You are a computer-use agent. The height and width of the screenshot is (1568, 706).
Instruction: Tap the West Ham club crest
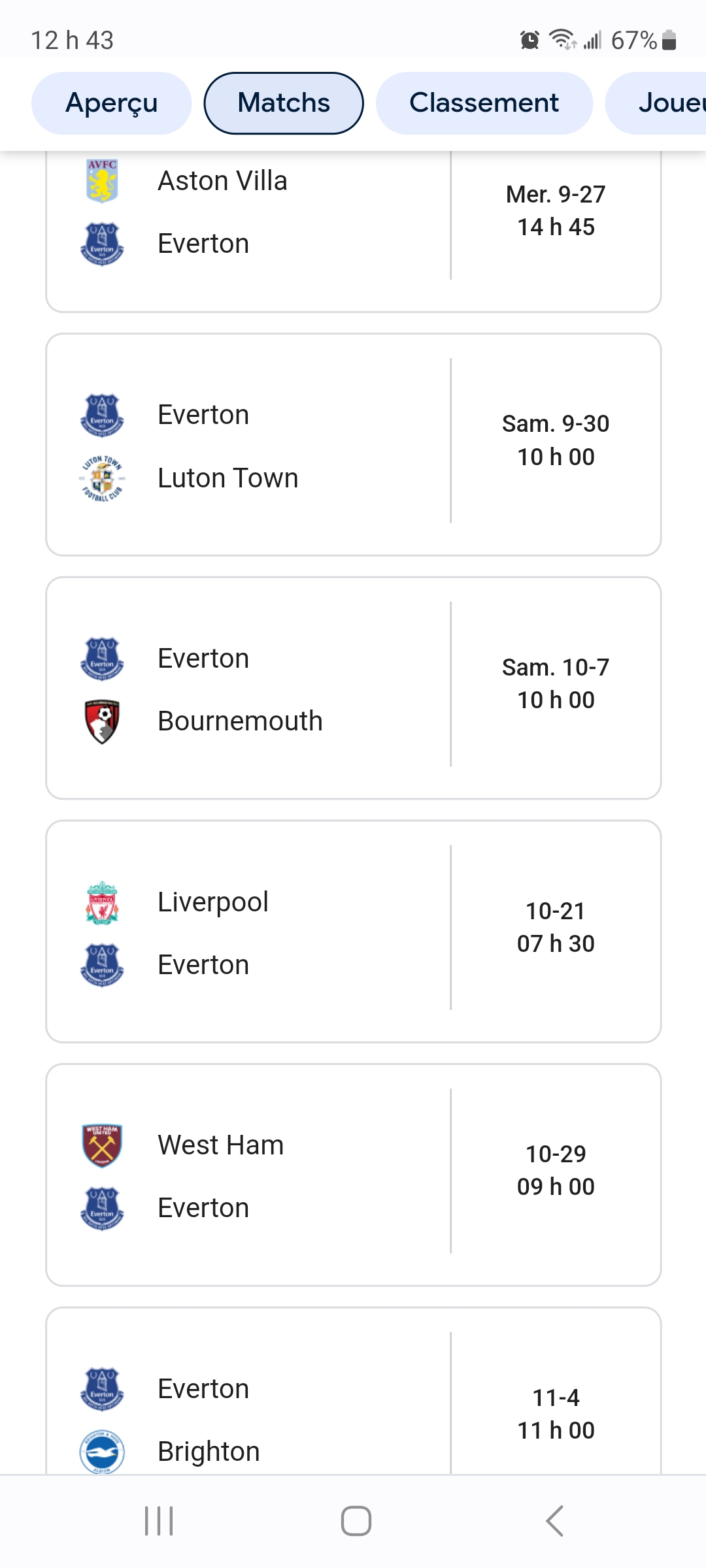102,1145
